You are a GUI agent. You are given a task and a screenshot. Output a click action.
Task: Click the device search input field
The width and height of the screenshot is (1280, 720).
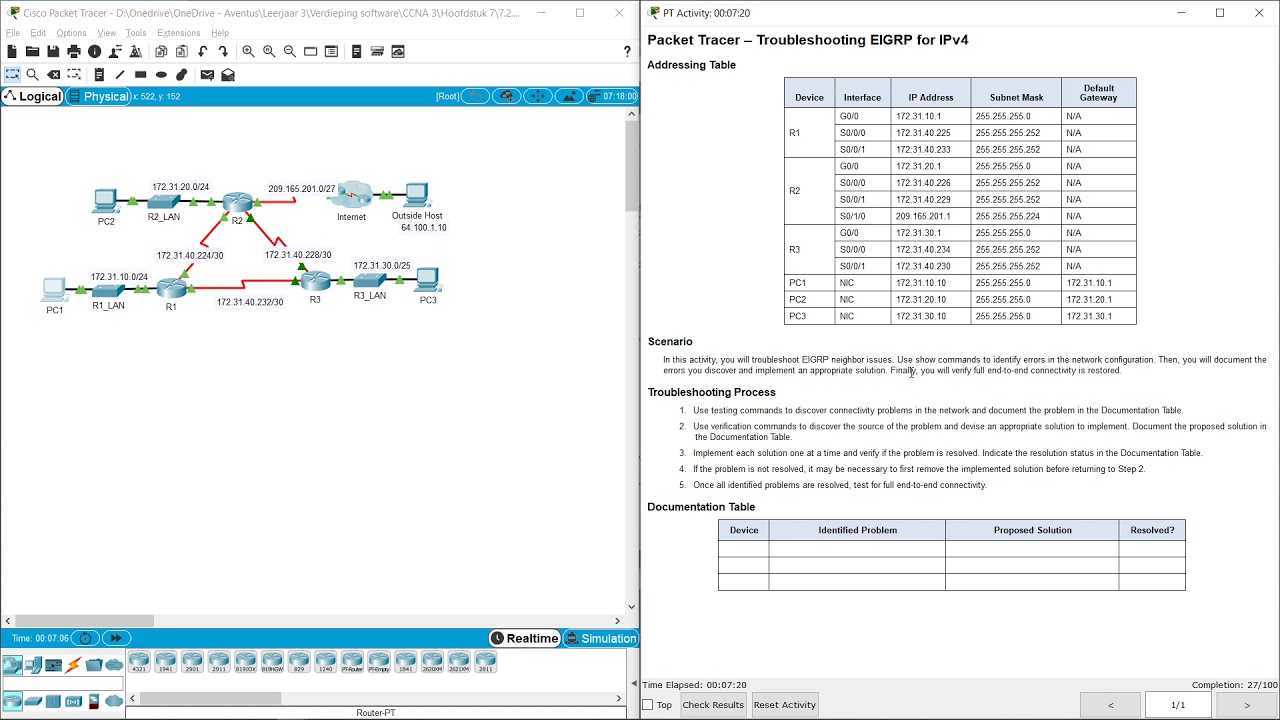[62, 683]
